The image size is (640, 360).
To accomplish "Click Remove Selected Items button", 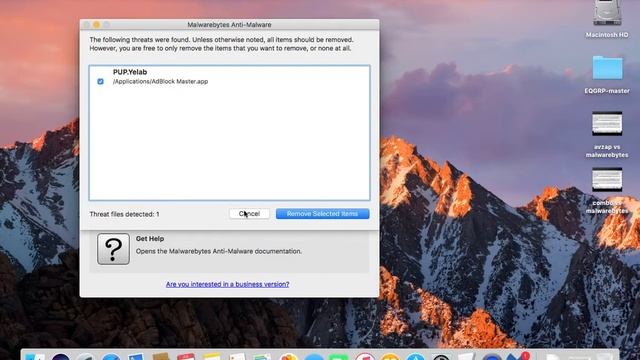I will [322, 213].
